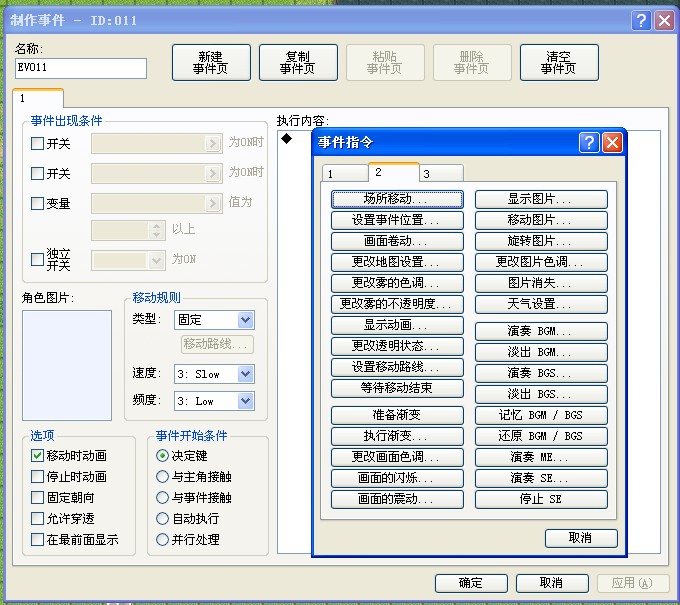Click the 更改透明状态 command button
The height and width of the screenshot is (605, 680).
click(397, 346)
